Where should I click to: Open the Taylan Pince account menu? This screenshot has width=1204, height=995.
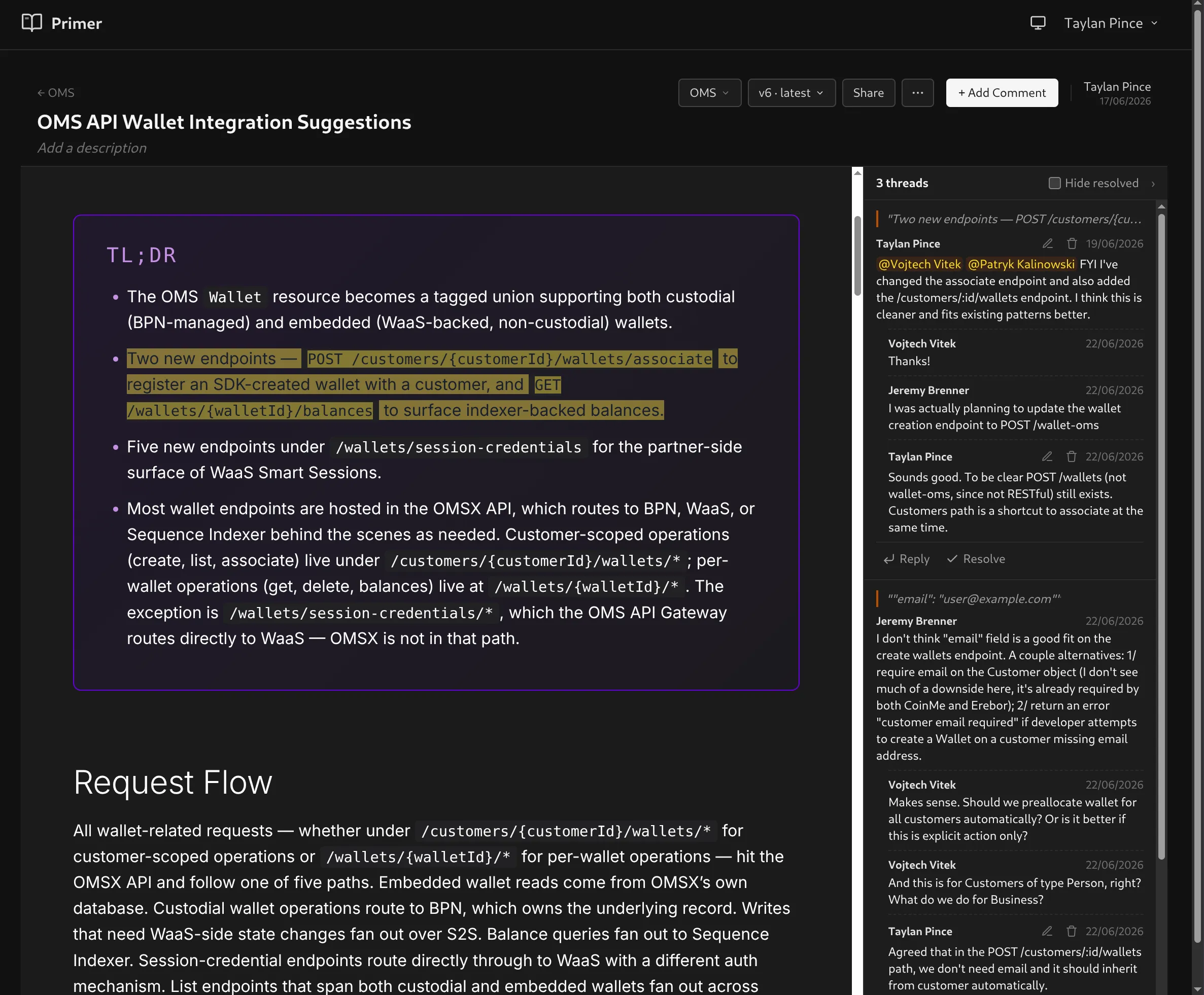point(1111,23)
